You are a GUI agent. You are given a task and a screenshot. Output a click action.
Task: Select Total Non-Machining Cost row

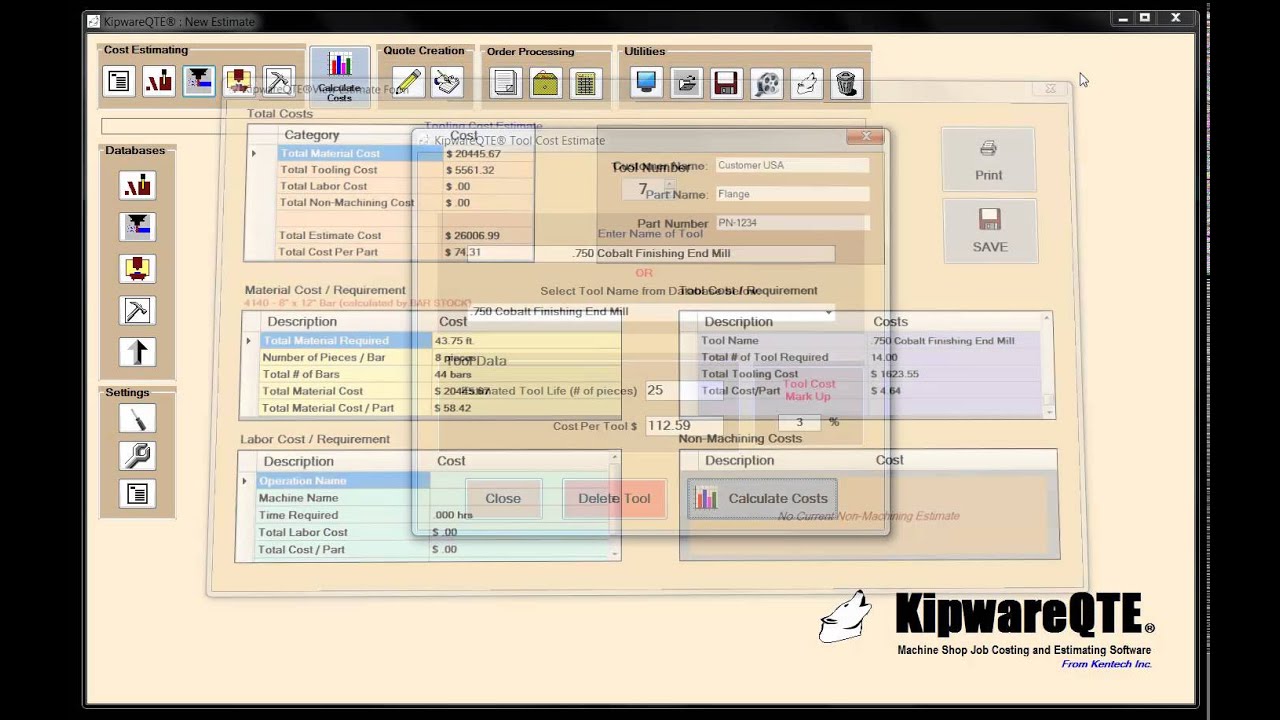[x=390, y=203]
